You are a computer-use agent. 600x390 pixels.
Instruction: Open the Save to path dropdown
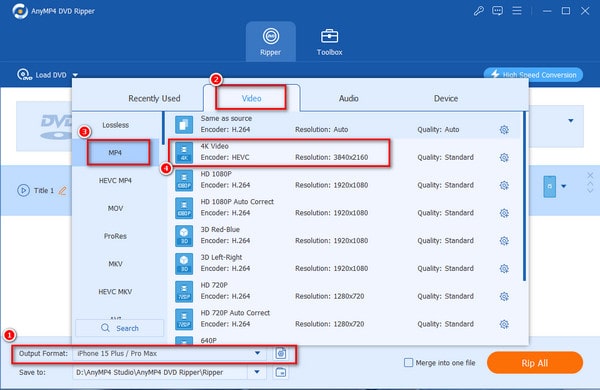coord(257,372)
